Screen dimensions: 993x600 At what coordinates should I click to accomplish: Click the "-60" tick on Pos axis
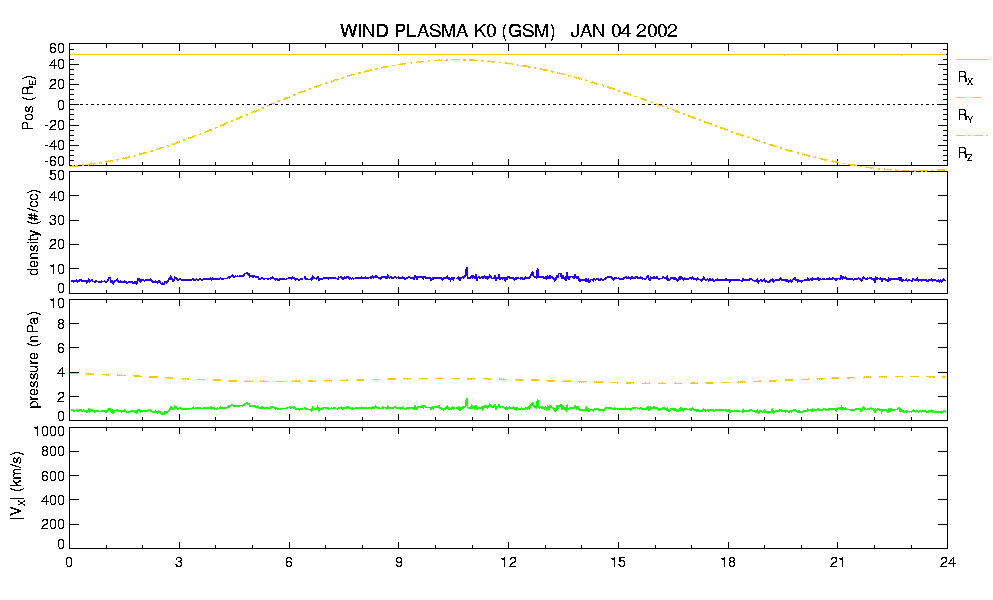(x=55, y=162)
